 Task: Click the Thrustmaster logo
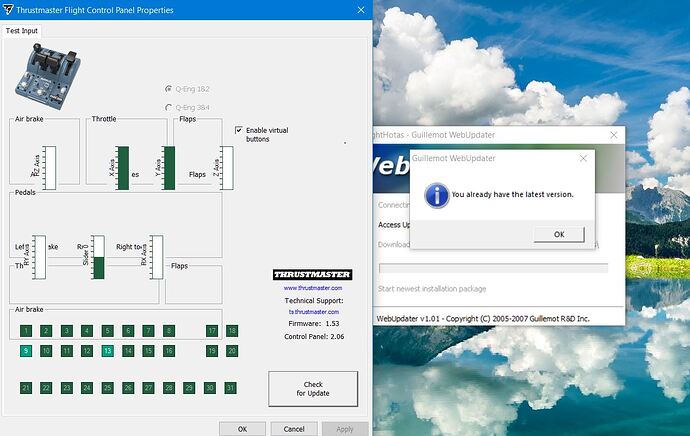(312, 275)
